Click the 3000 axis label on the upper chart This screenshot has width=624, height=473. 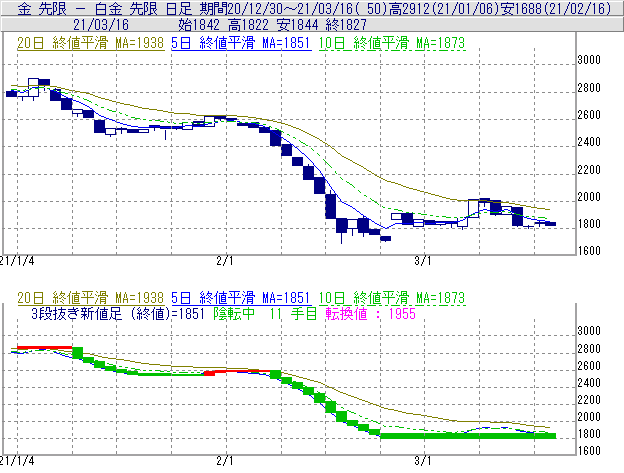[589, 60]
